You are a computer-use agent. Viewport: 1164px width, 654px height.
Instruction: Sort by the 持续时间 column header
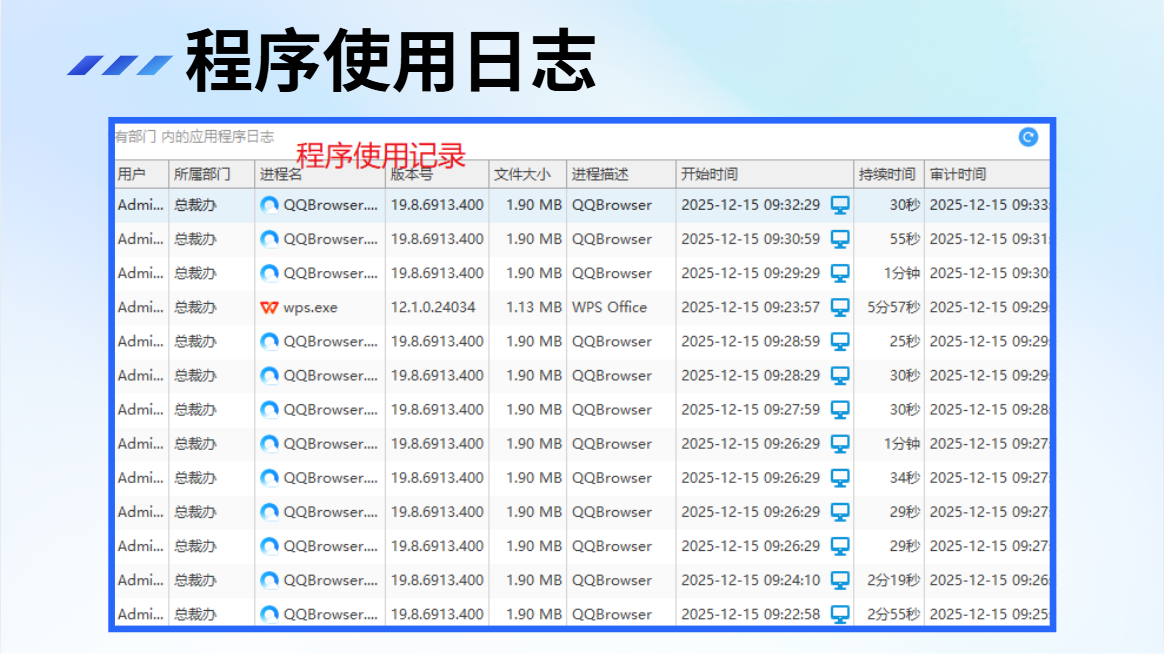[889, 174]
